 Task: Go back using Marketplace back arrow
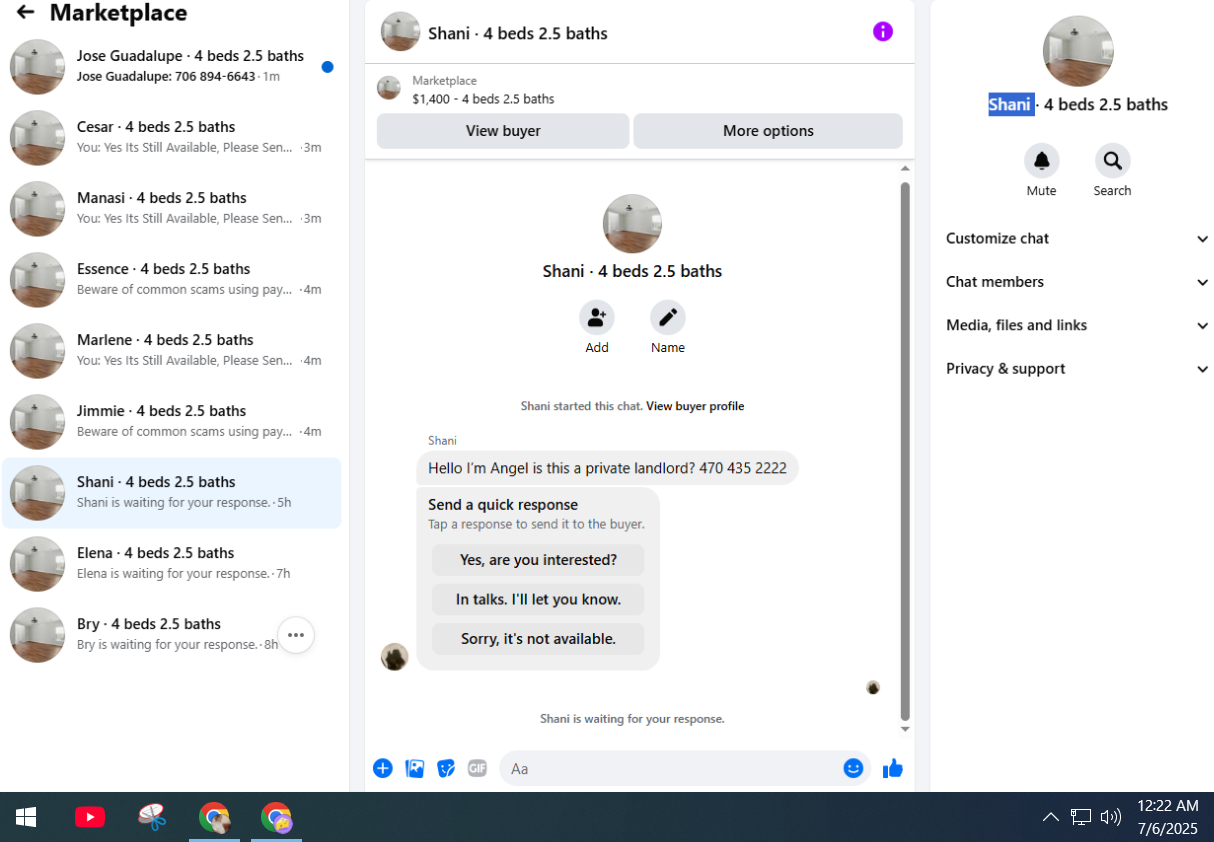(25, 13)
